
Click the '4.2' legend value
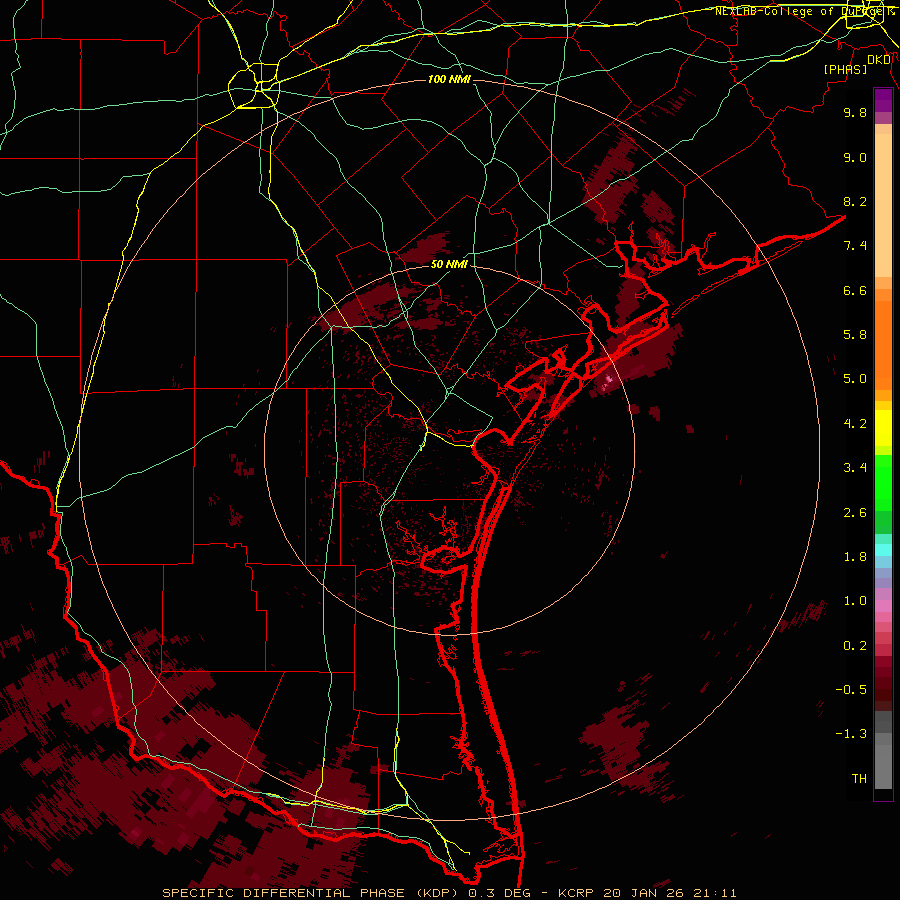tap(855, 424)
